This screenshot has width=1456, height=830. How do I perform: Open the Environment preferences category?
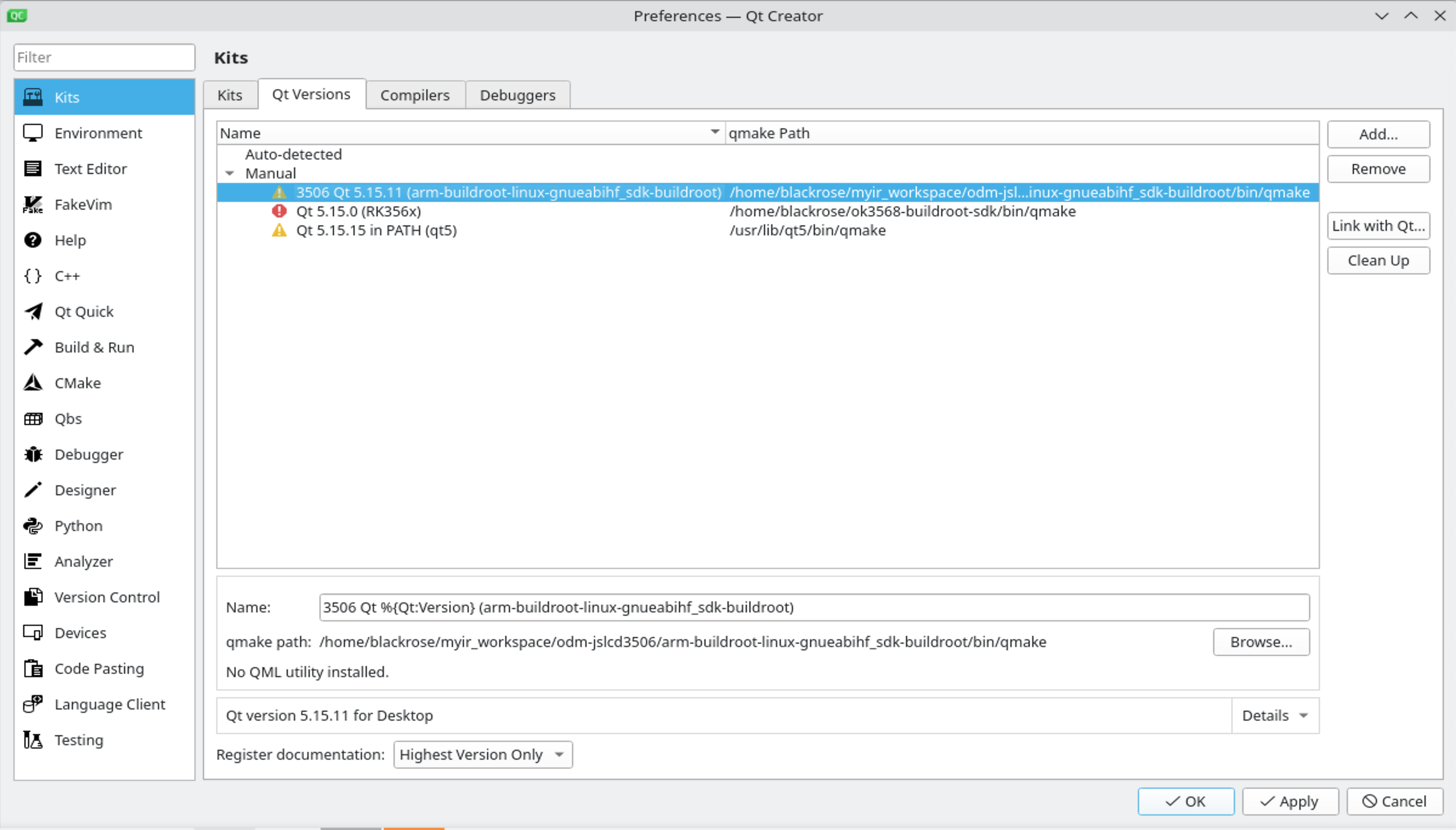(104, 133)
